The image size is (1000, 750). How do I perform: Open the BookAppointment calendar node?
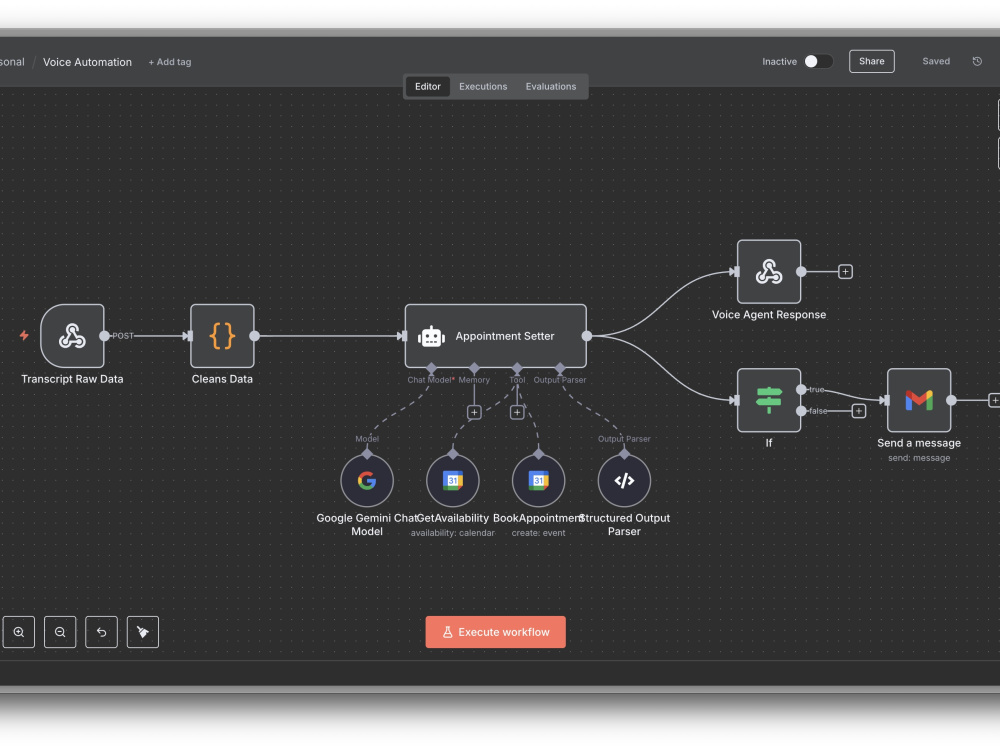pyautogui.click(x=538, y=480)
